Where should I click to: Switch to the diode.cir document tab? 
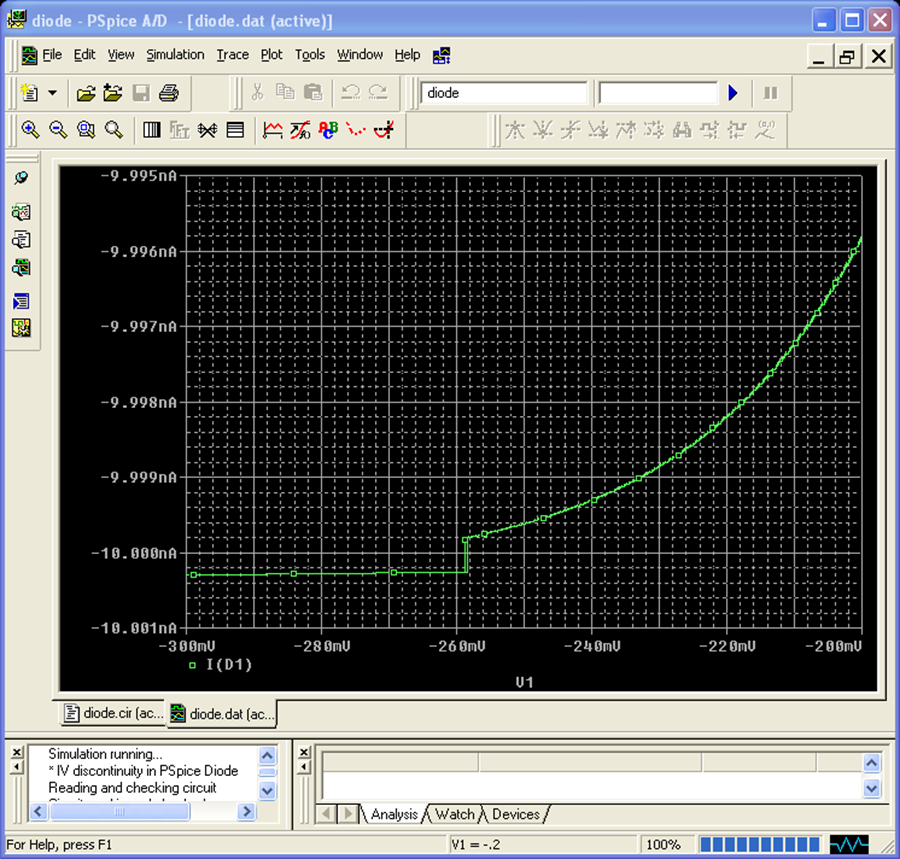click(112, 713)
